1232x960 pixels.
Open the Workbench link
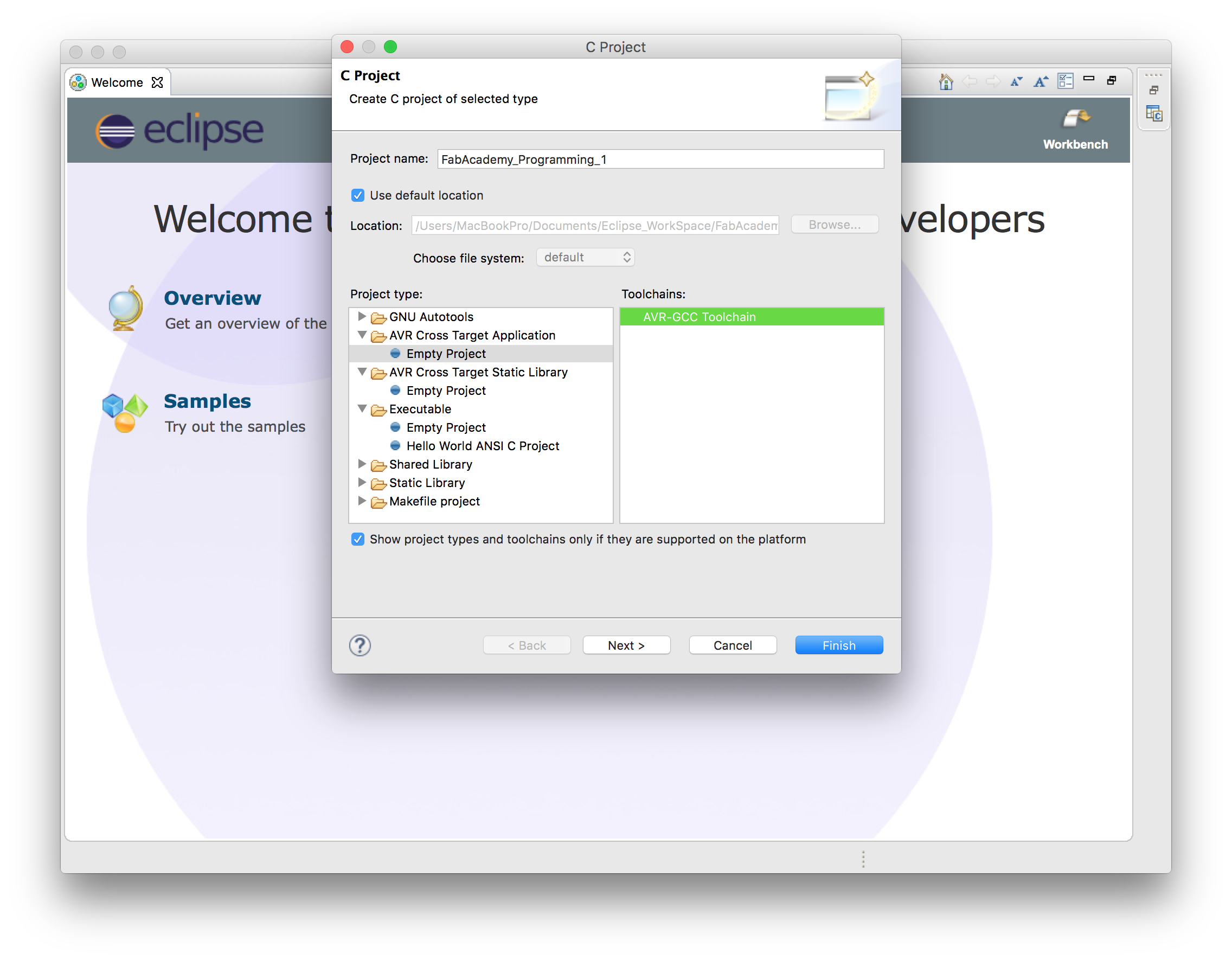1075,144
